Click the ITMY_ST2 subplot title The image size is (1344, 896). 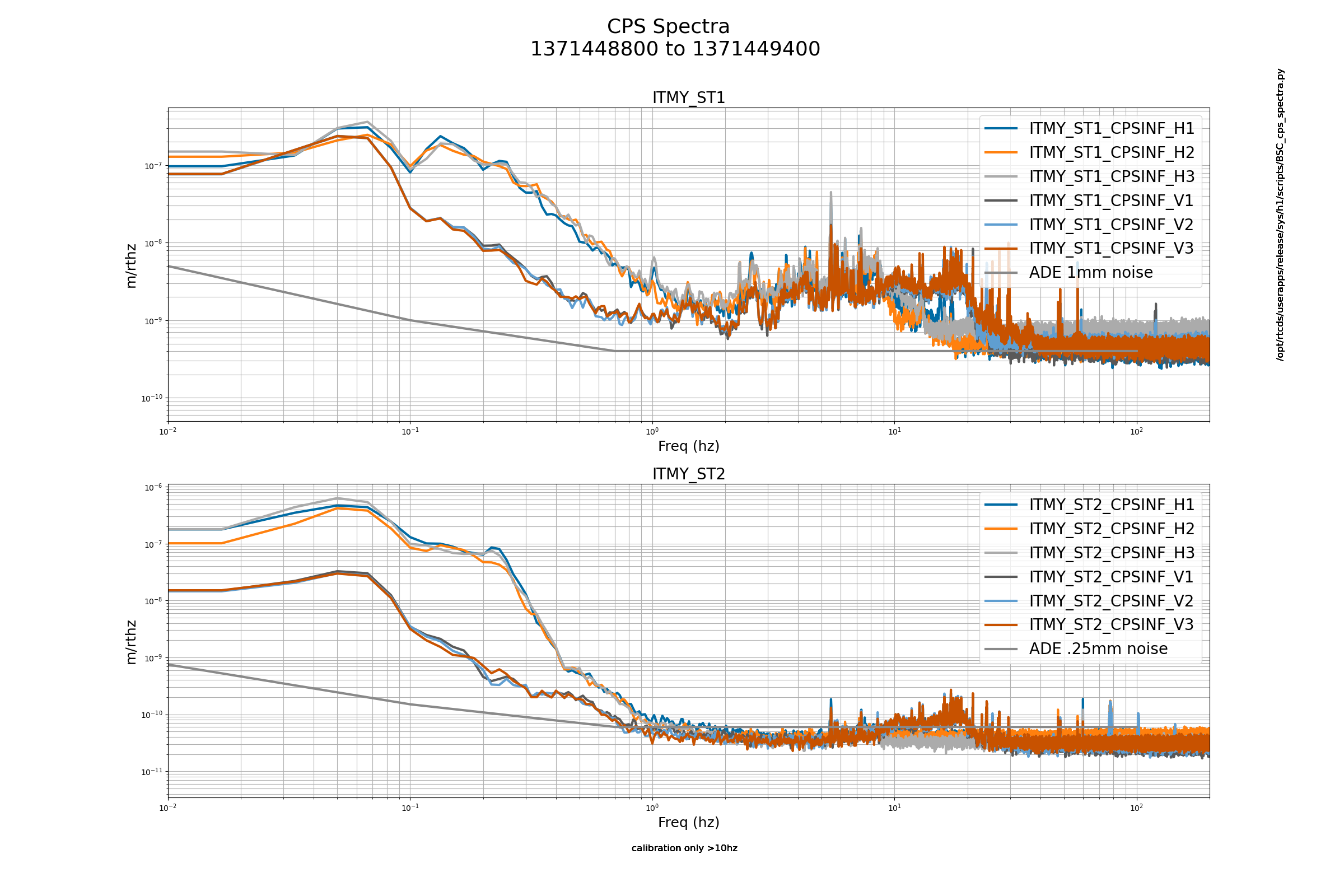689,474
